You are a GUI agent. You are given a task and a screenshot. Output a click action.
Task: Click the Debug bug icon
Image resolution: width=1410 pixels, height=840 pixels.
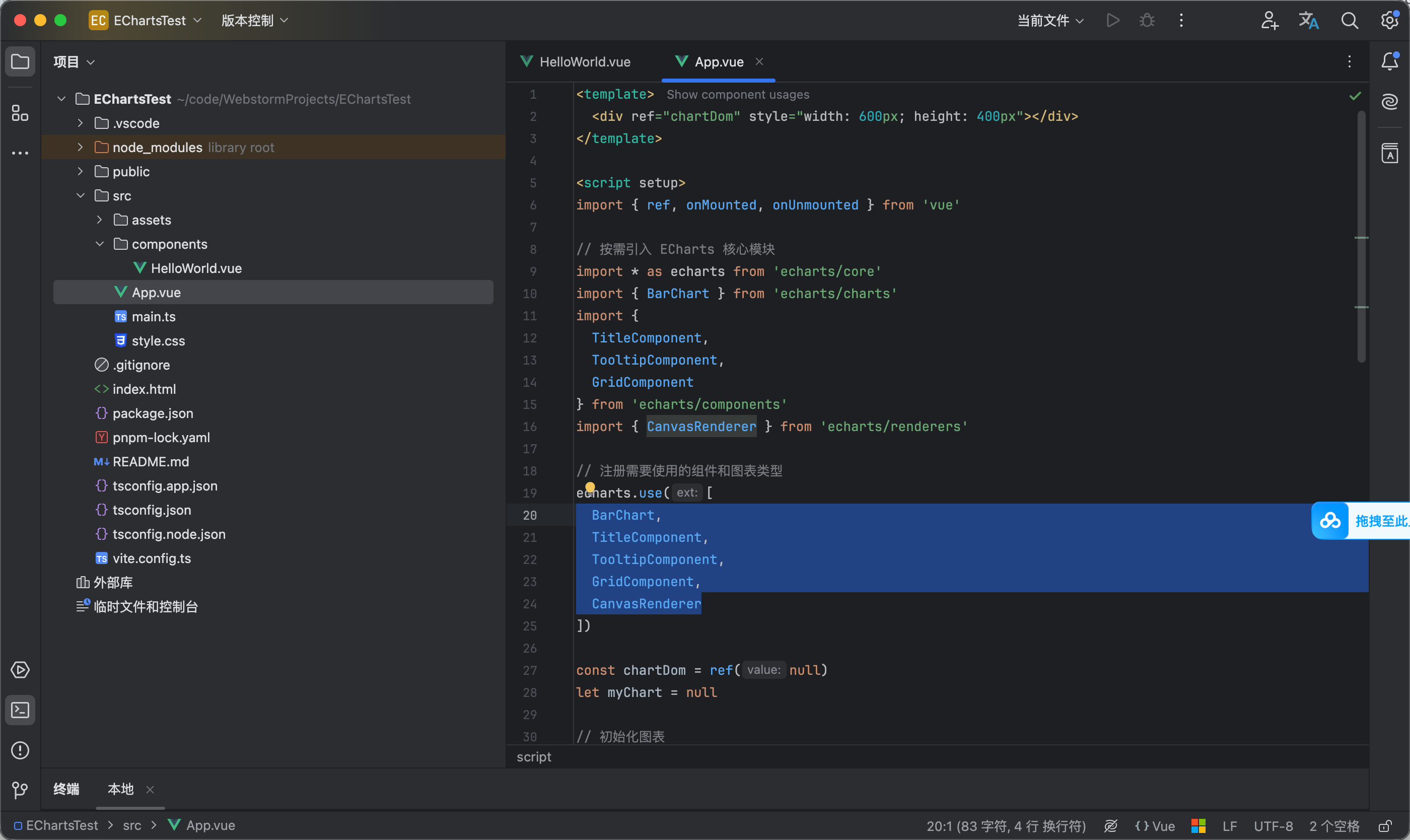[x=1147, y=20]
